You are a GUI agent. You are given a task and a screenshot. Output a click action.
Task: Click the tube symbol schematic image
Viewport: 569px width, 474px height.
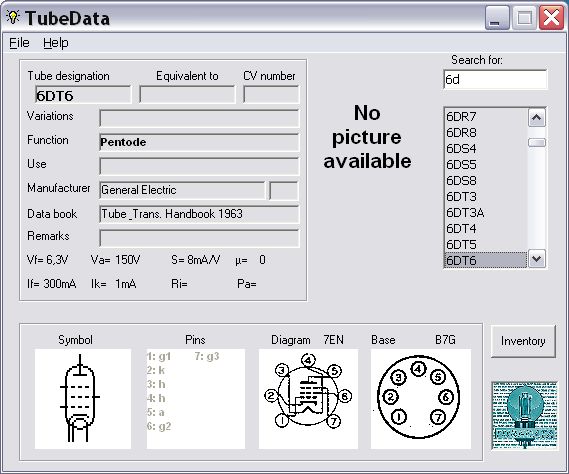point(83,399)
